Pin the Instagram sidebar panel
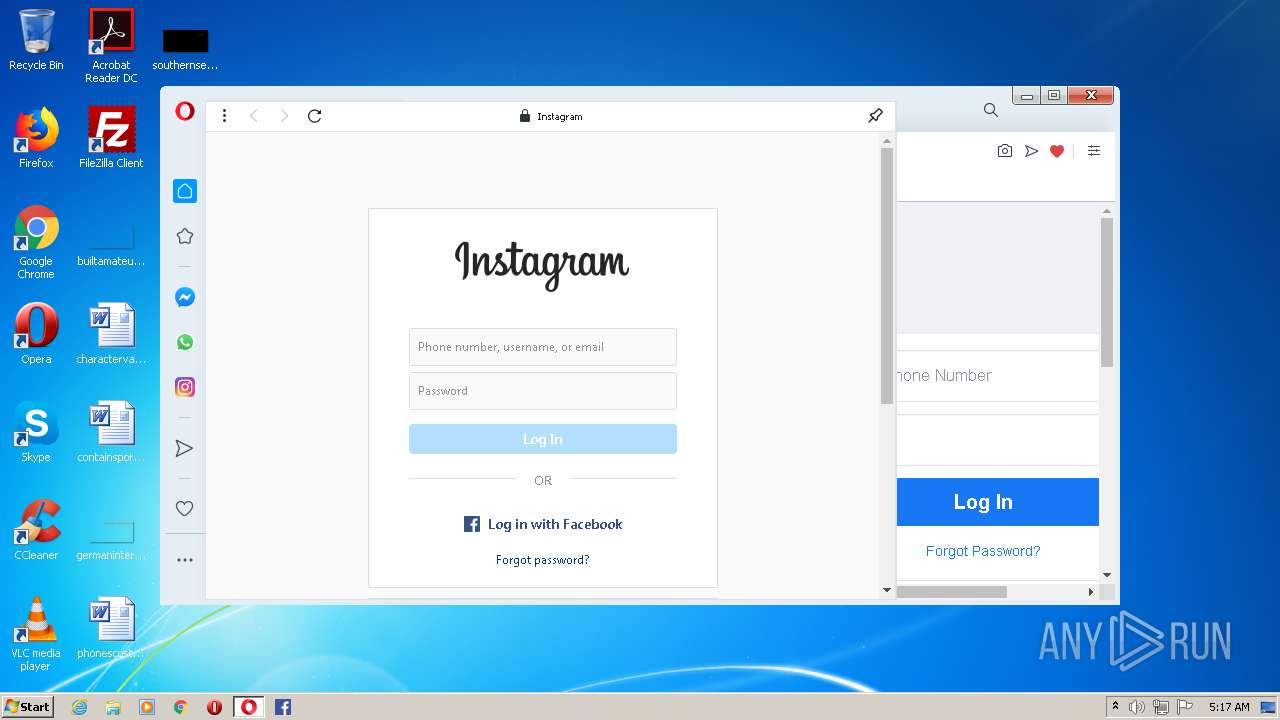 coord(875,116)
